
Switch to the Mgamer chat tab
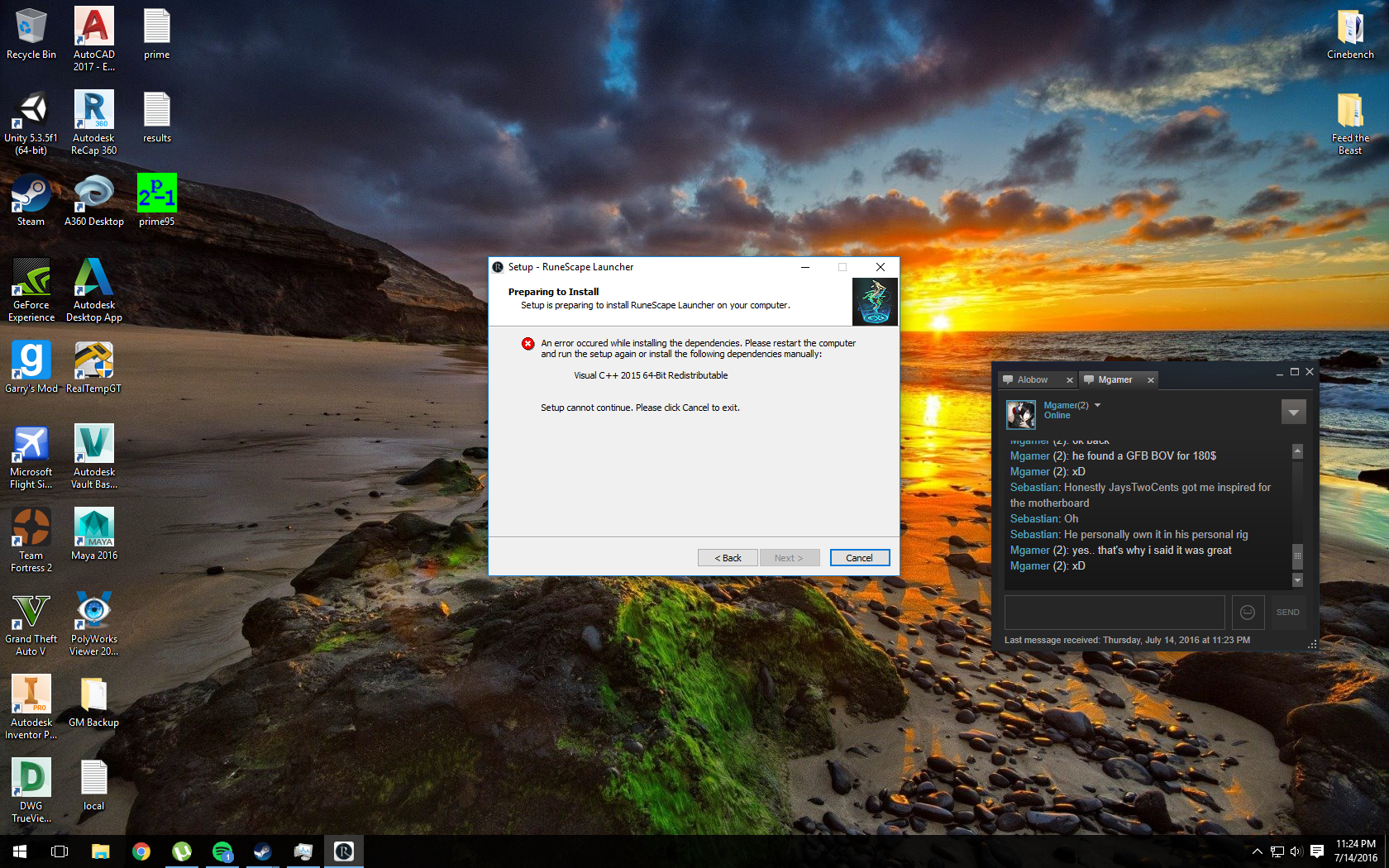[x=1115, y=380]
